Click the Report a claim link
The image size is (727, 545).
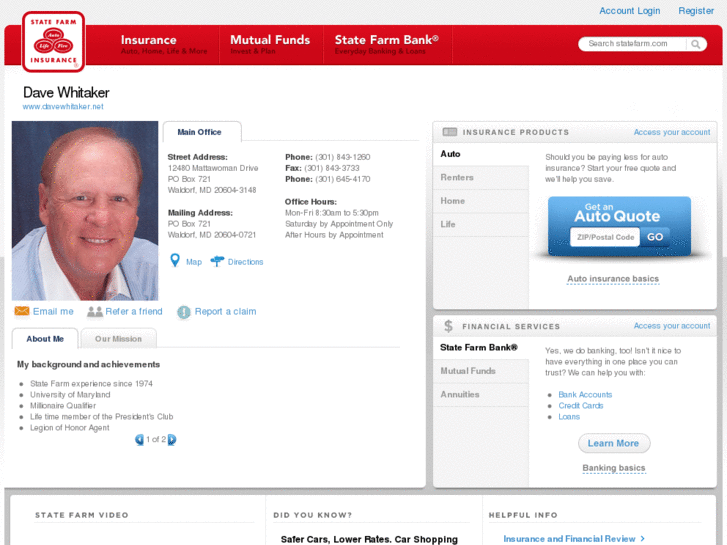coord(225,311)
